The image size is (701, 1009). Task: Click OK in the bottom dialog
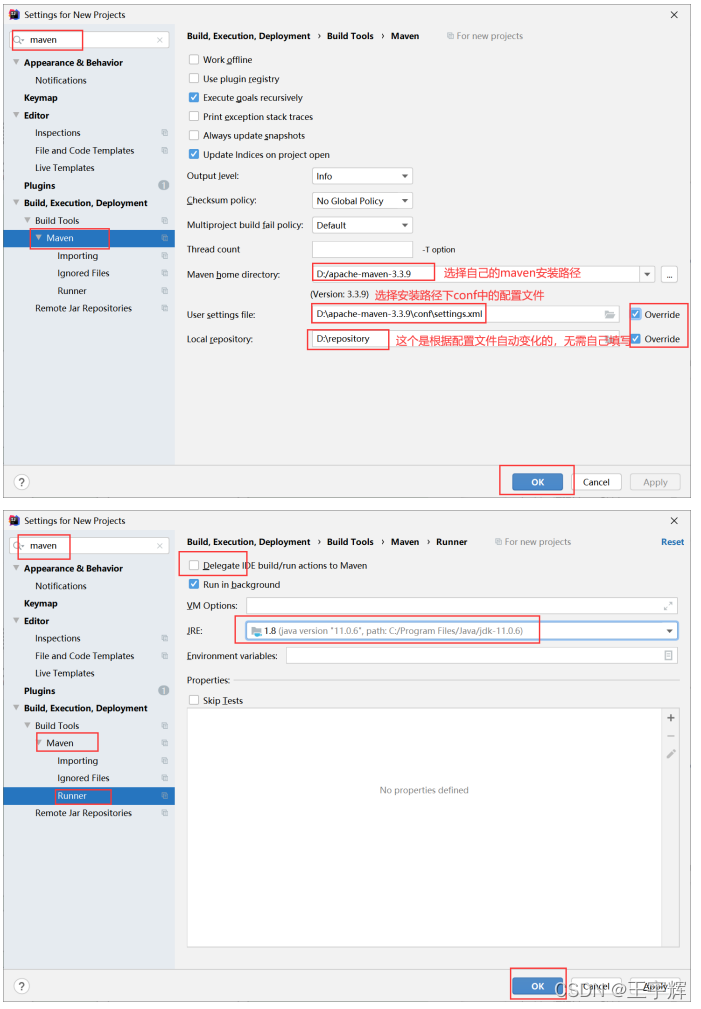[x=537, y=986]
